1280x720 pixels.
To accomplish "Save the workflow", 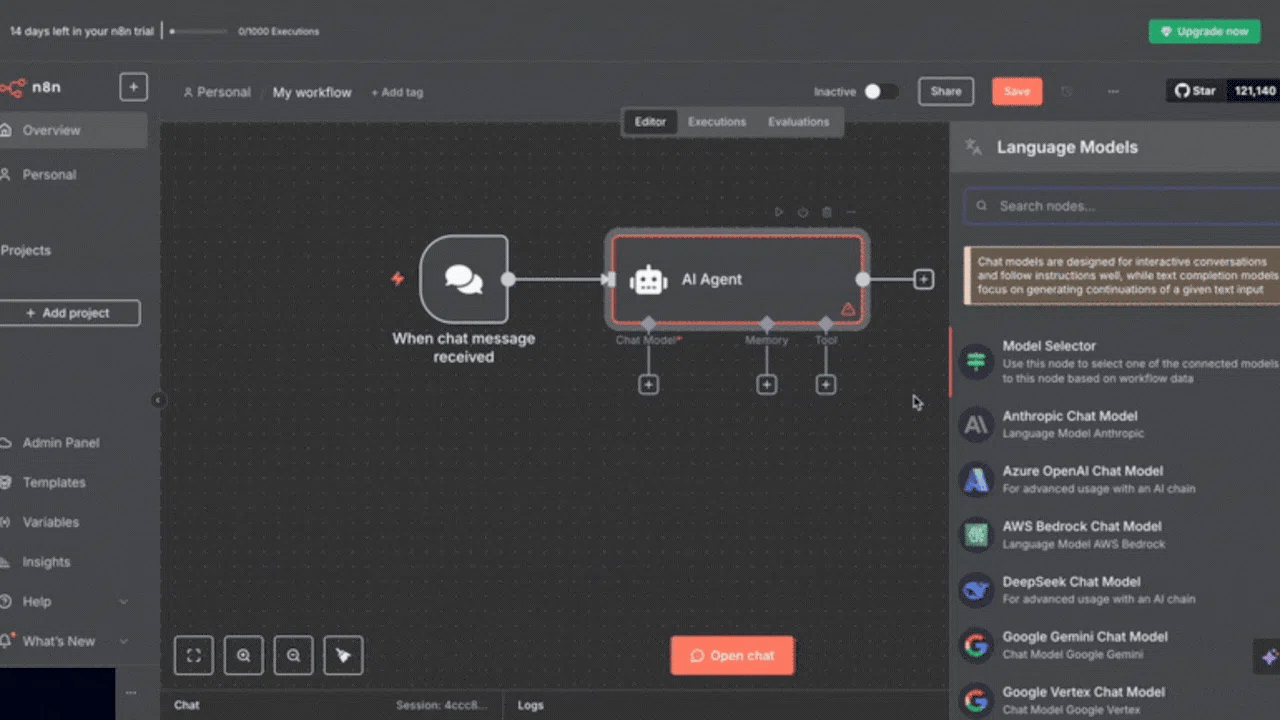I will point(1017,91).
